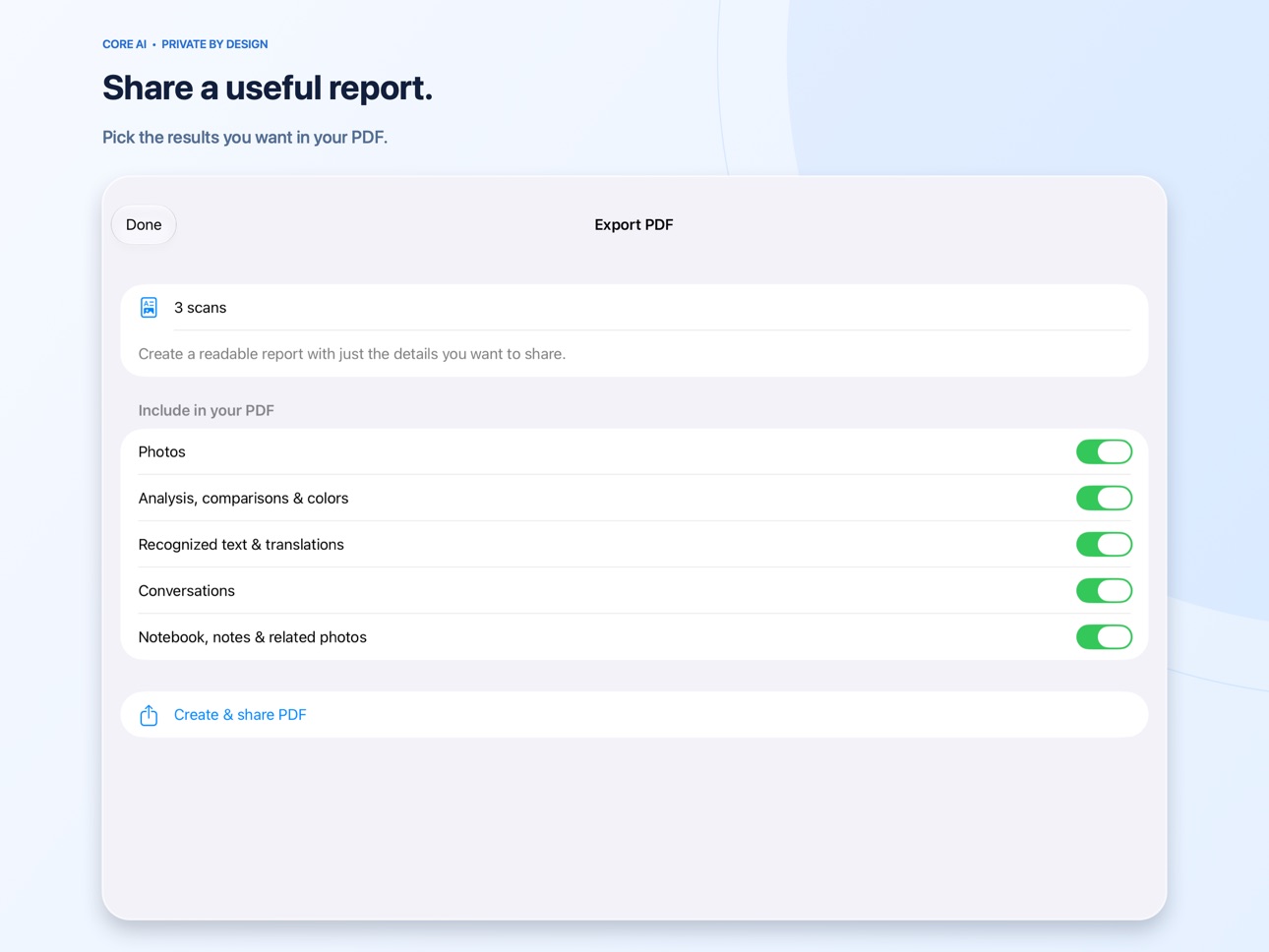Screen dimensions: 1269x952
Task: Click Notebook, notes & related photos label
Action: 253,637
